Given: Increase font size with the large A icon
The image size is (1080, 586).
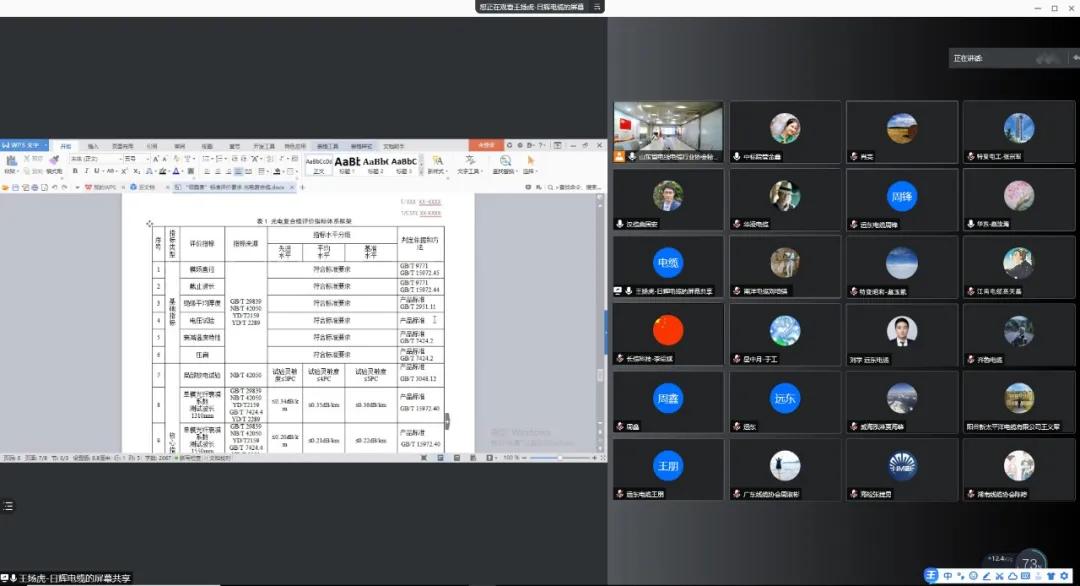Looking at the screenshot, I should [156, 159].
